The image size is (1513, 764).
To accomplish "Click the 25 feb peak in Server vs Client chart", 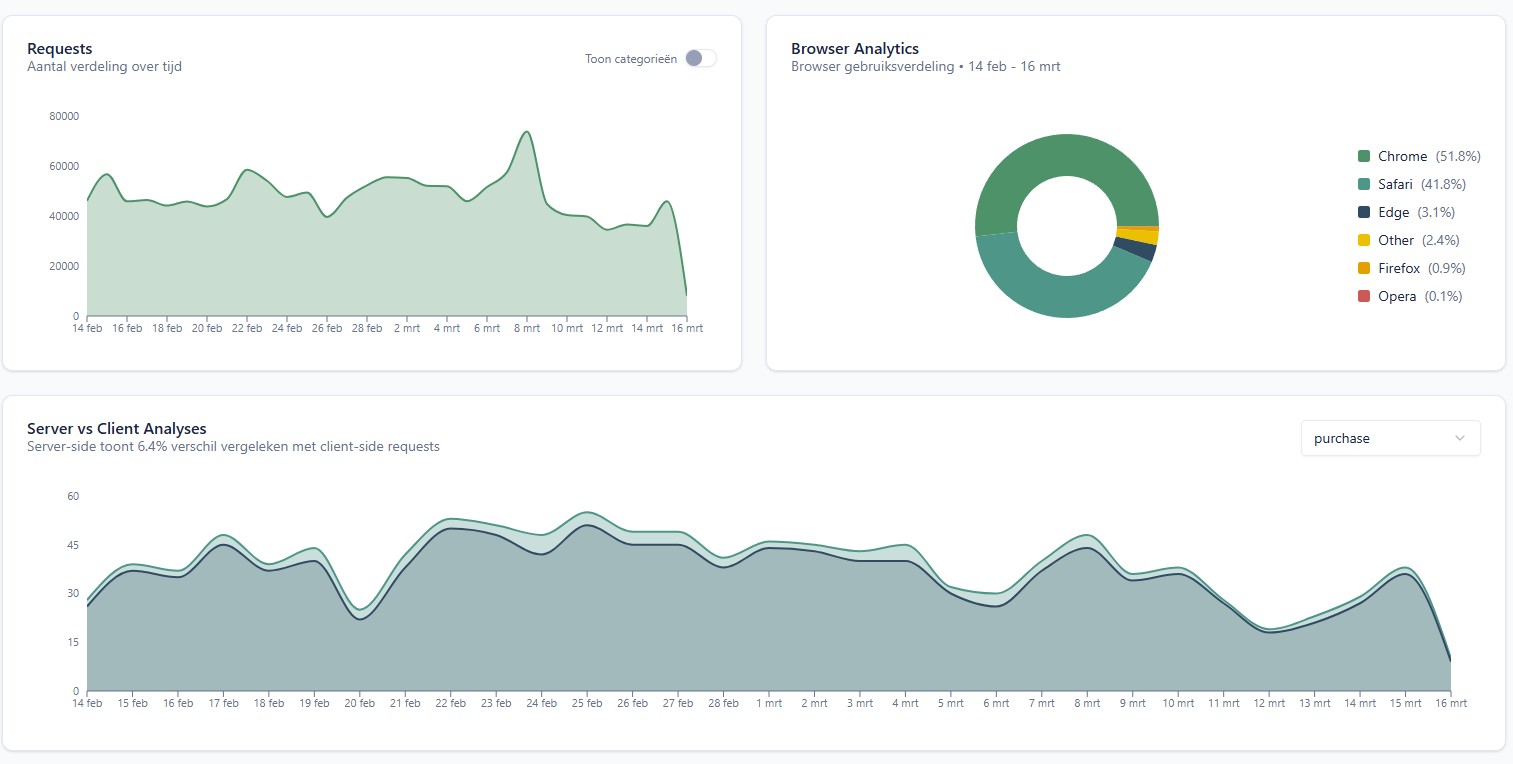I will 587,514.
